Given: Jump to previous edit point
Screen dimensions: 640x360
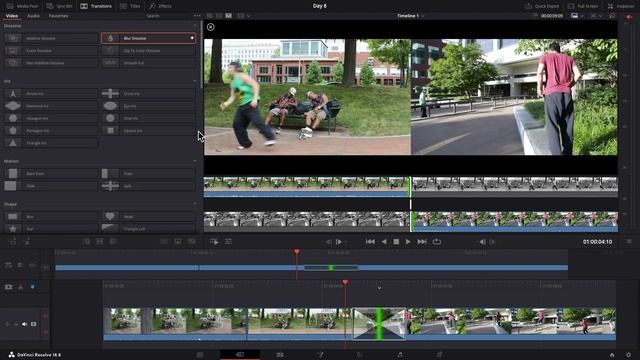Looking at the screenshot, I should click(x=329, y=242).
